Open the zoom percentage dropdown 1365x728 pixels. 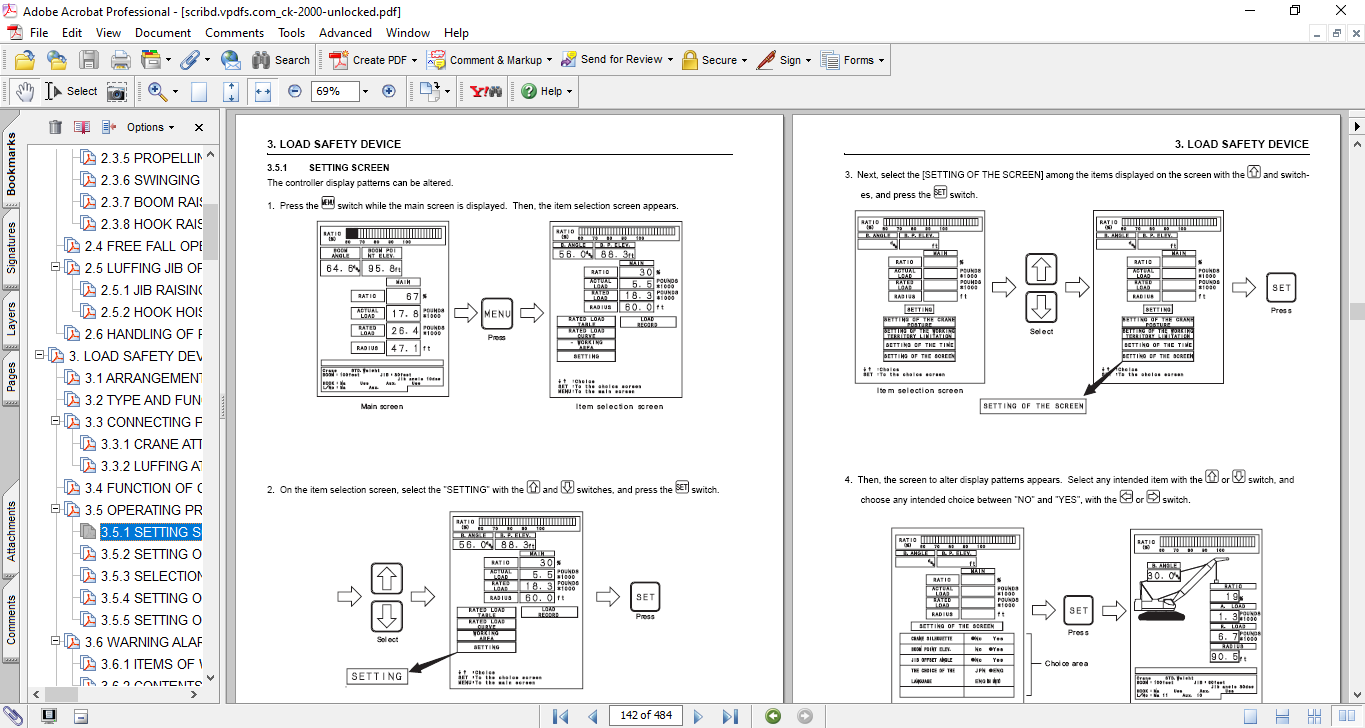point(365,91)
